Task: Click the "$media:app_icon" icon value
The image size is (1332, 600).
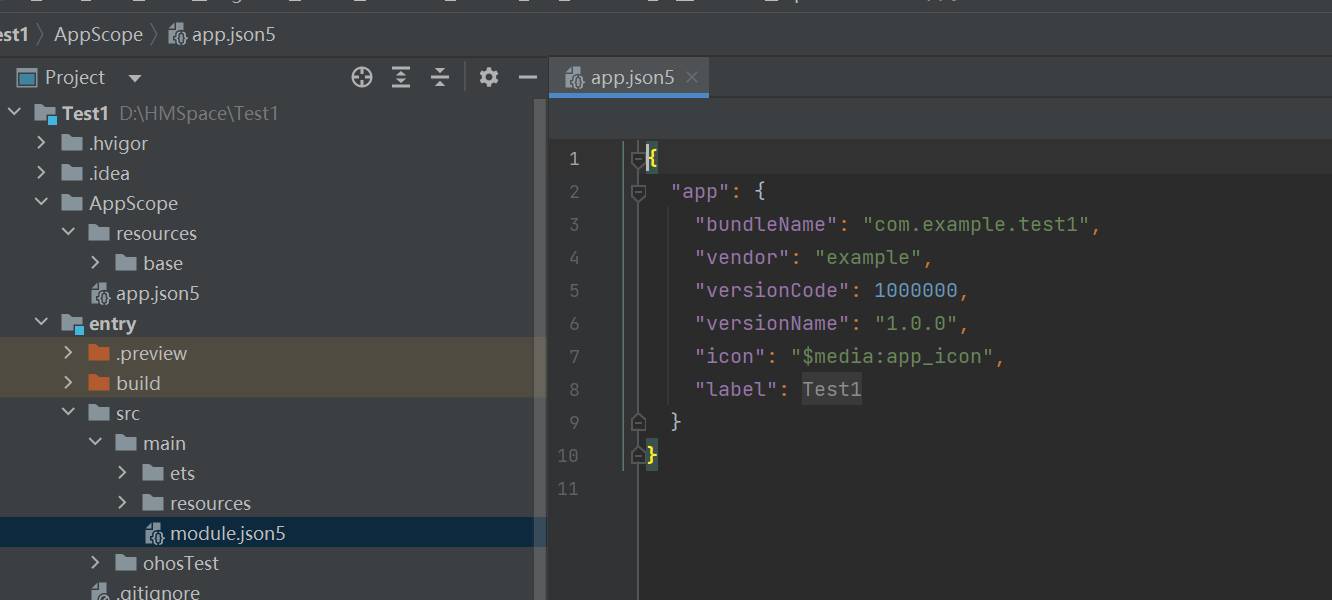Action: click(892, 356)
